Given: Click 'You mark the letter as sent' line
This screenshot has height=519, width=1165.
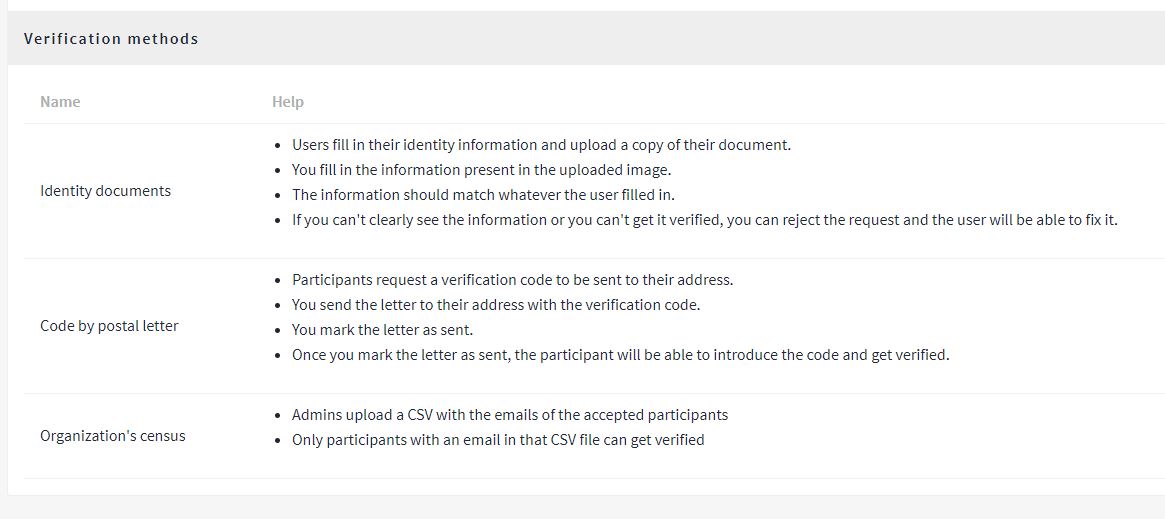Looking at the screenshot, I should [x=383, y=330].
